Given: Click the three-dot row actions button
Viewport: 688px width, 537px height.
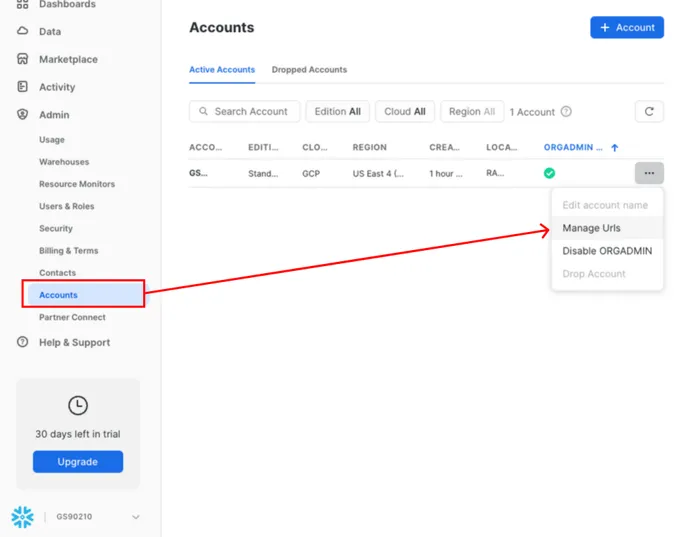Looking at the screenshot, I should tap(649, 173).
